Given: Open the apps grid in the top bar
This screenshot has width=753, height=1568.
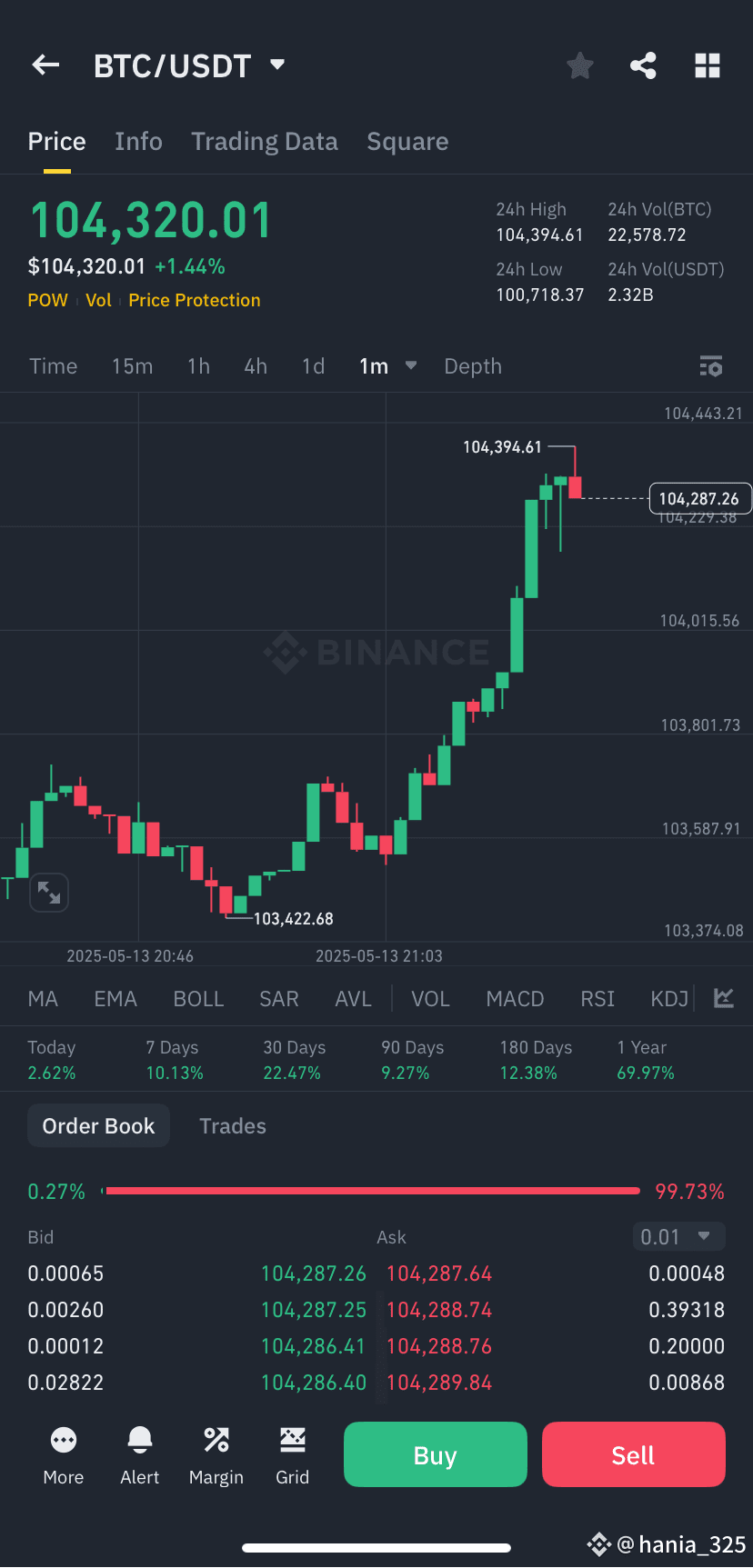Looking at the screenshot, I should pyautogui.click(x=708, y=65).
